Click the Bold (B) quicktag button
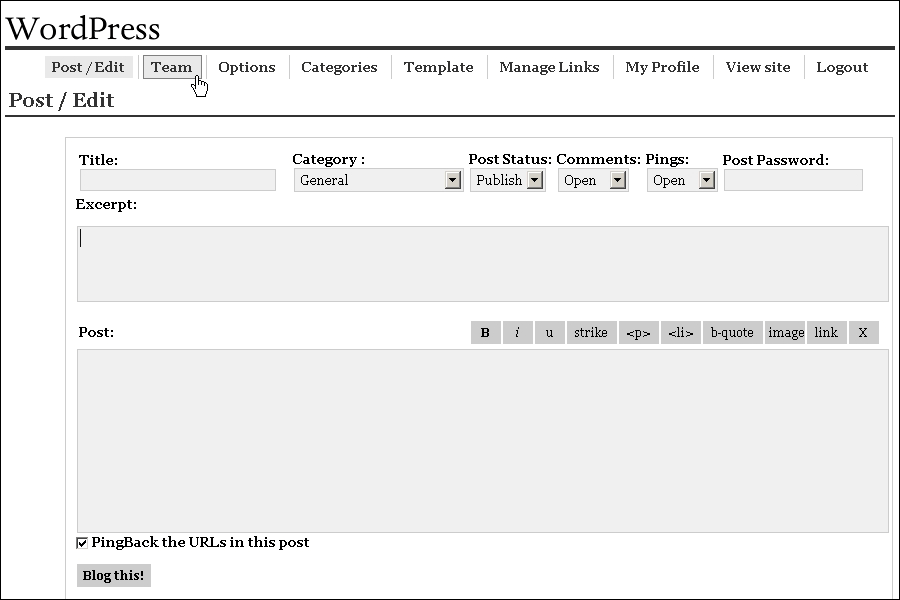This screenshot has height=600, width=900. [486, 332]
